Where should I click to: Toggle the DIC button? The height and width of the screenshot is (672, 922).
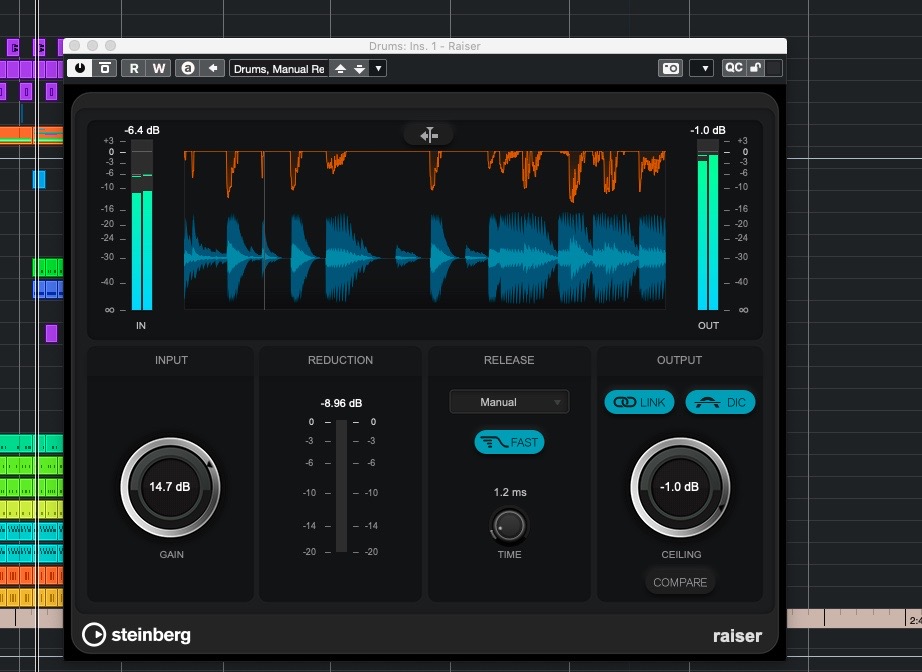(720, 402)
